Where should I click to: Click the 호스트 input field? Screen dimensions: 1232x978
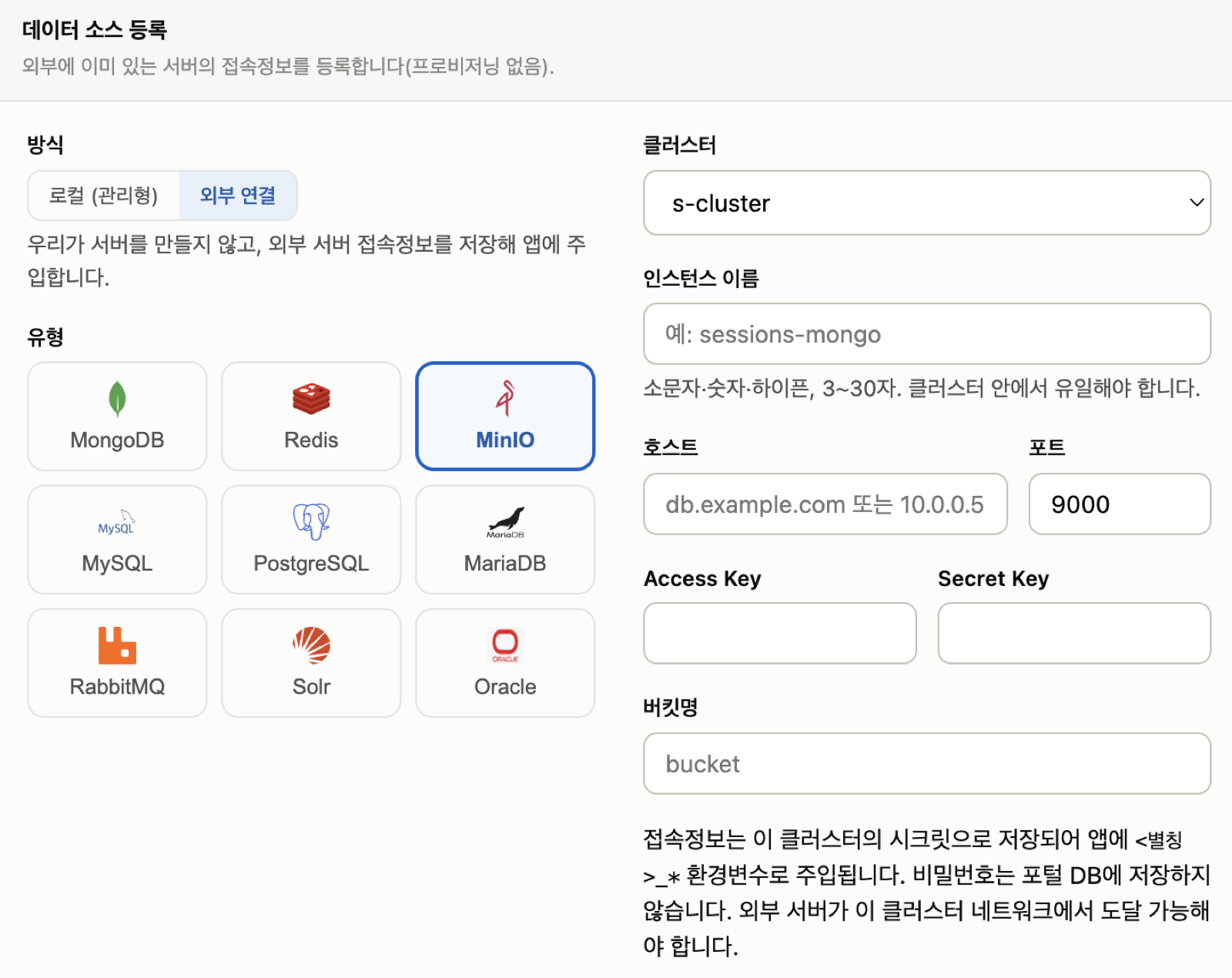point(825,504)
